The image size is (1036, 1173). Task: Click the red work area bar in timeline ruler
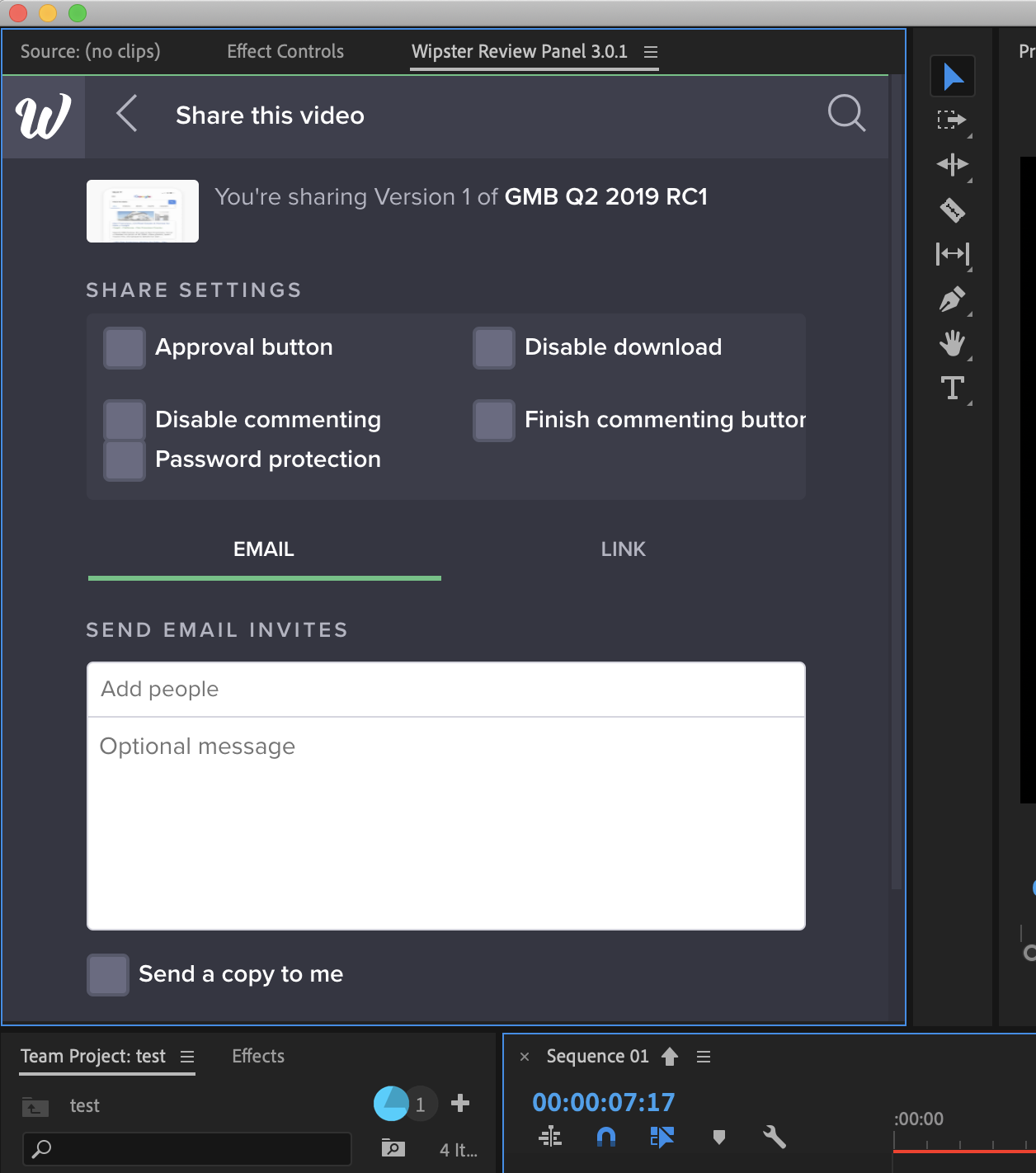[964, 1151]
